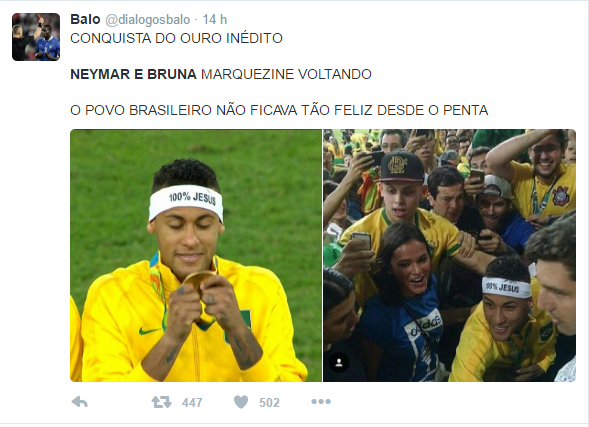The image size is (589, 427).
Task: Click the reply arrow icon
Action: pos(79,402)
